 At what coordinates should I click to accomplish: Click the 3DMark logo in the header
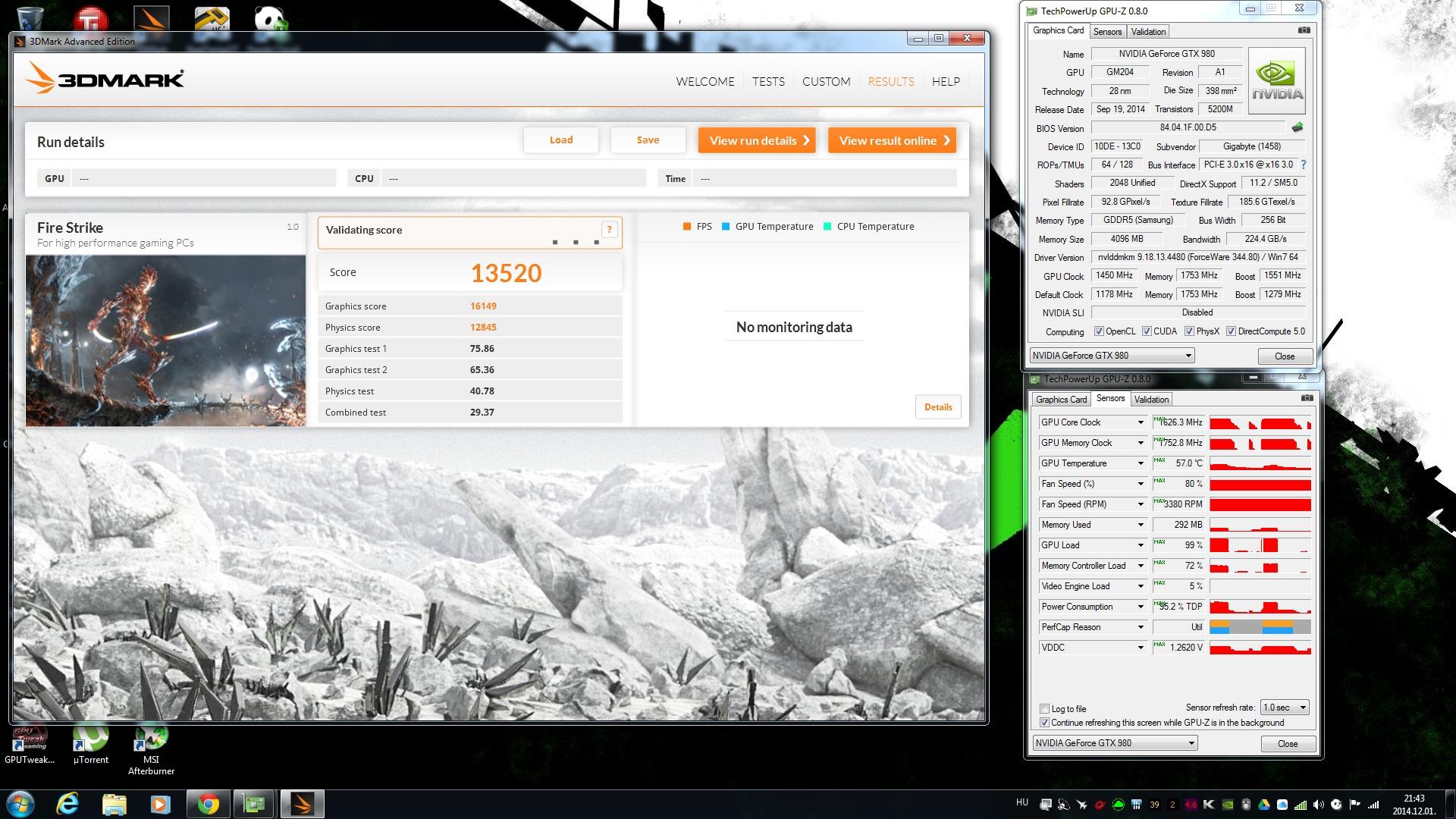click(x=105, y=78)
